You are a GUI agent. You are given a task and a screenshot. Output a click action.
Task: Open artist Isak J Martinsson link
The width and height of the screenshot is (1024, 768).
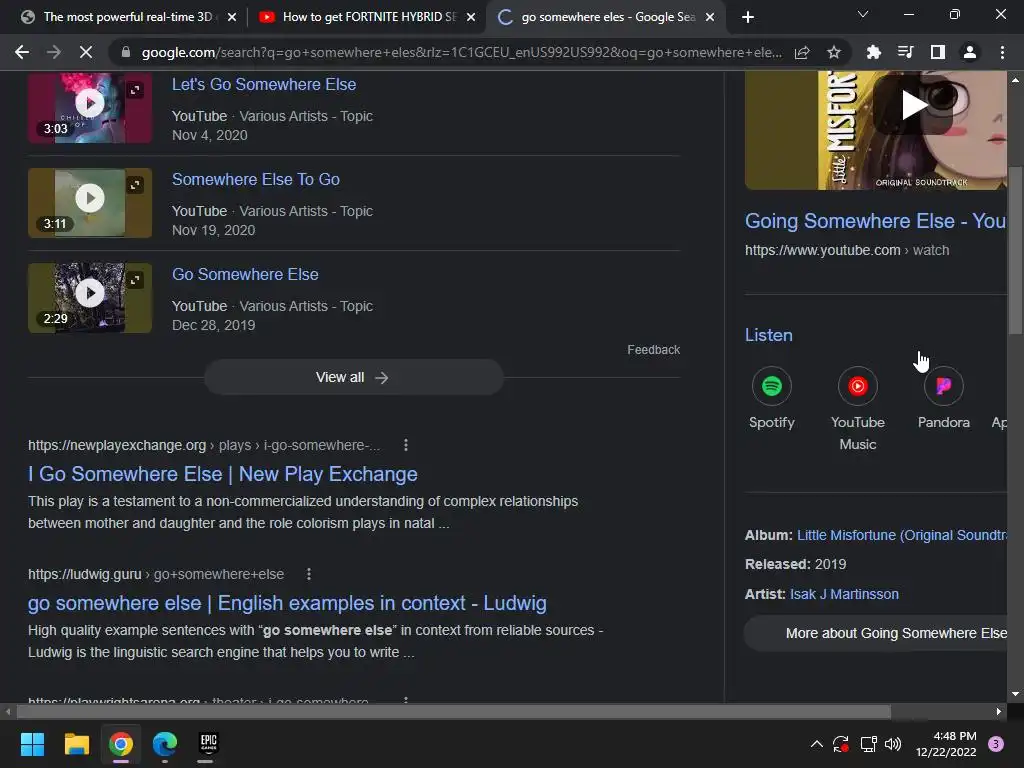coord(844,594)
